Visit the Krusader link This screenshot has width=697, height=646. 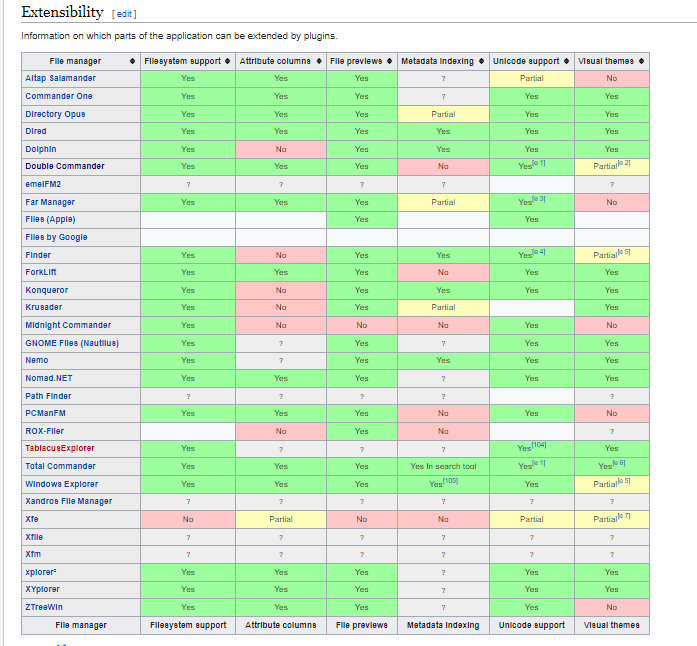pyautogui.click(x=44, y=307)
